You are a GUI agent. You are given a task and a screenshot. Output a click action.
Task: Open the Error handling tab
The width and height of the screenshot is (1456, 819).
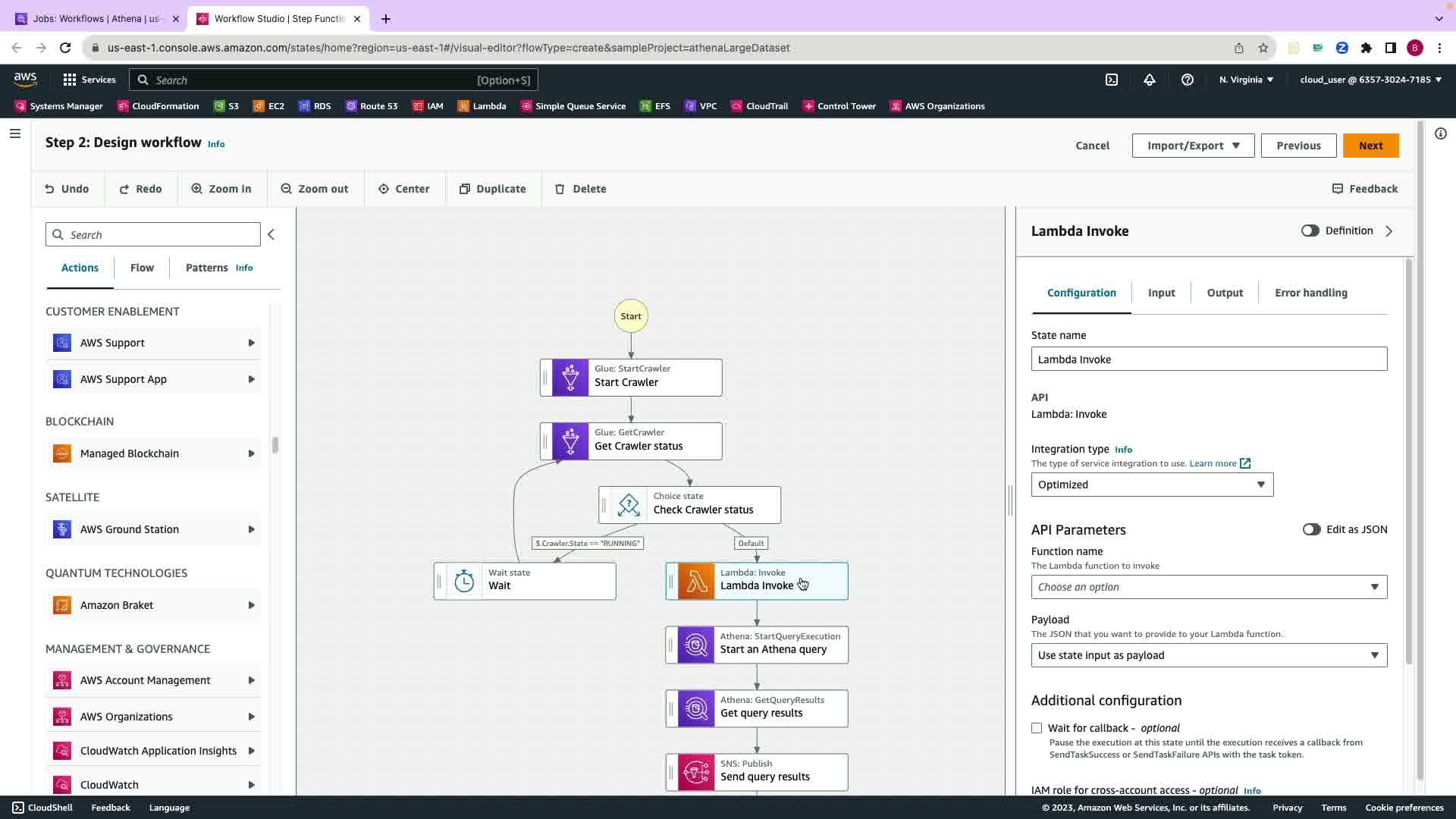point(1310,293)
